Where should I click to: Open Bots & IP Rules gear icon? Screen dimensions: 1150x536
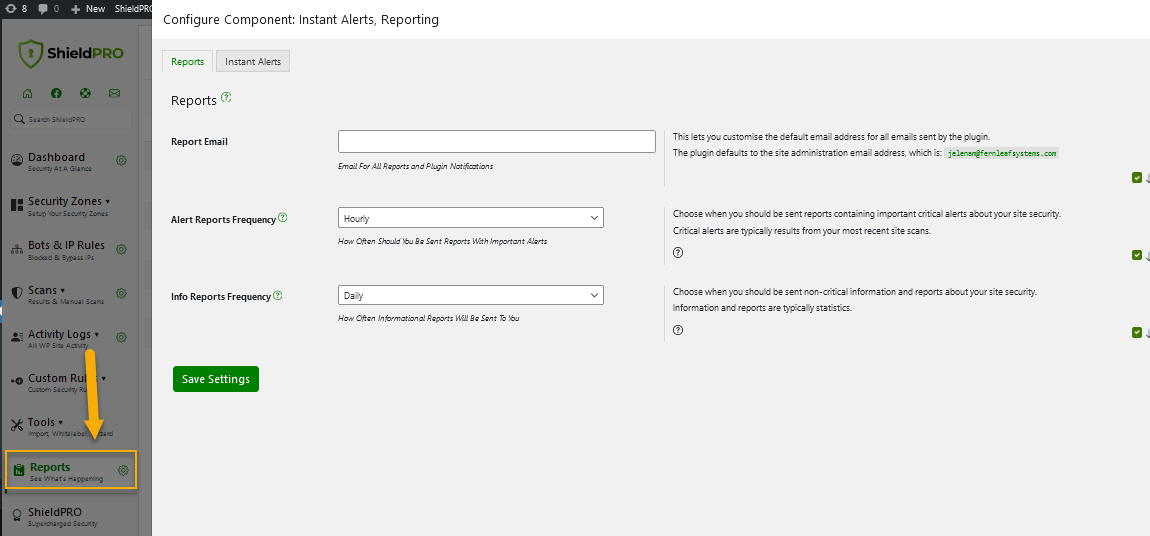[122, 249]
